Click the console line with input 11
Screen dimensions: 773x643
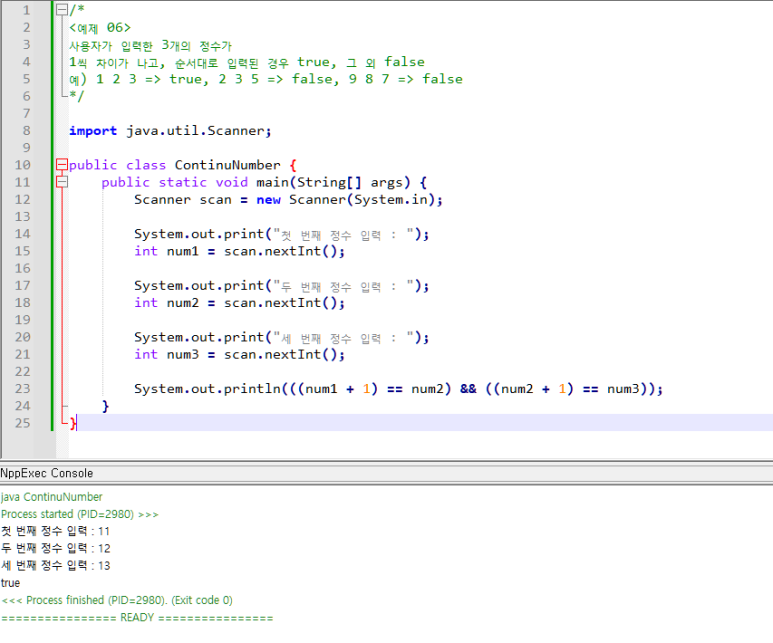point(55,531)
